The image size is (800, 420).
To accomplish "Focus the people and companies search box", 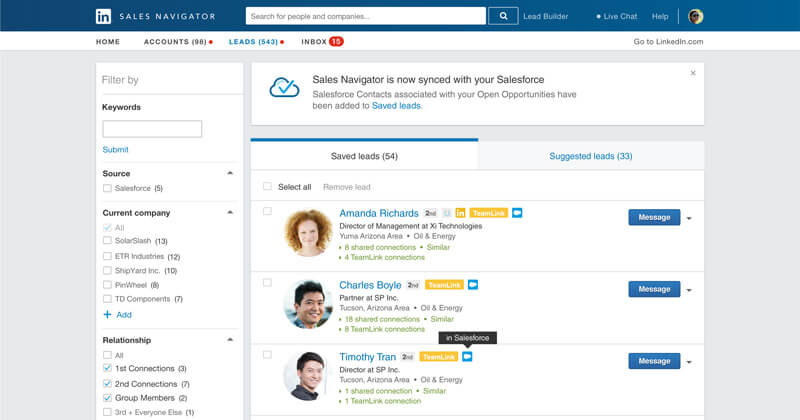I will [365, 16].
